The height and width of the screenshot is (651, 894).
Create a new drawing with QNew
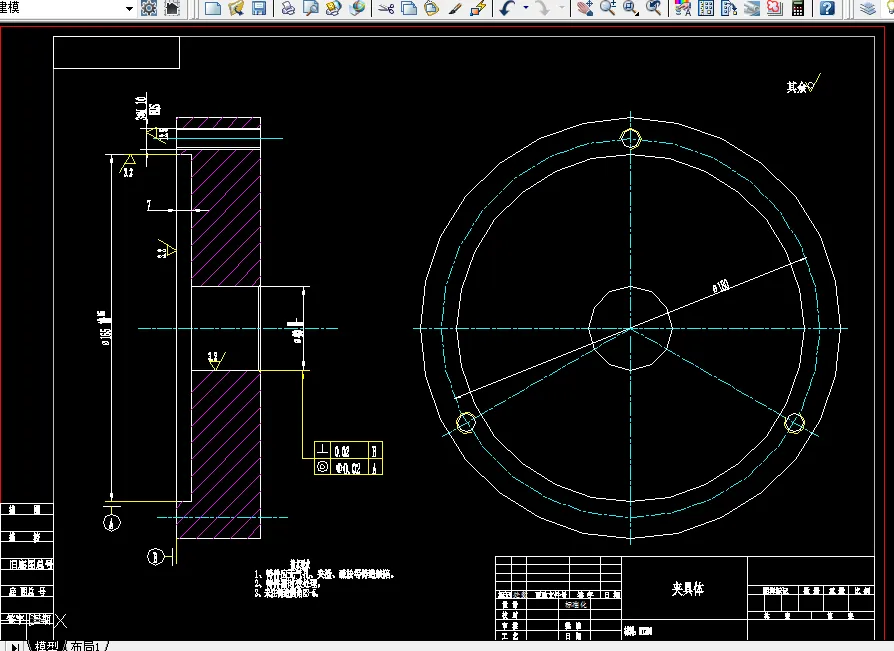213,8
